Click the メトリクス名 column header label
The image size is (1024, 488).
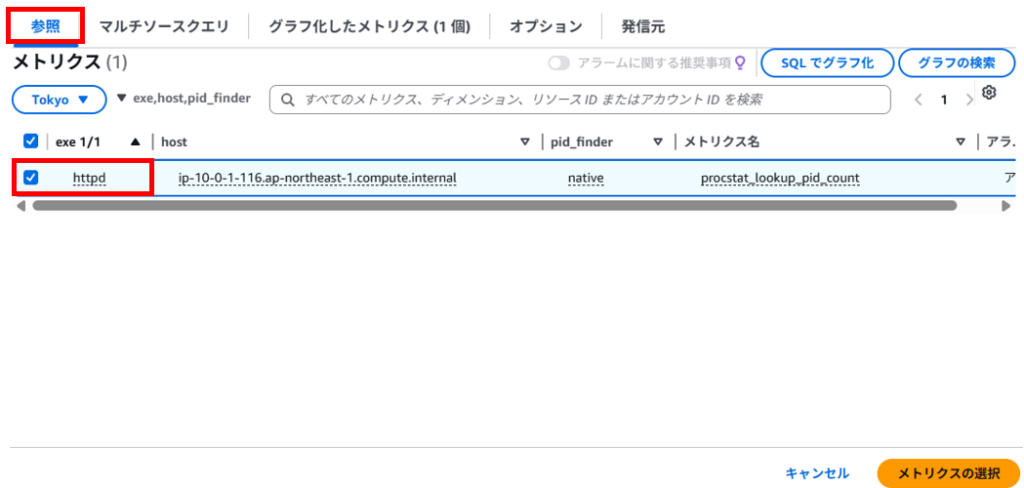tap(721, 142)
